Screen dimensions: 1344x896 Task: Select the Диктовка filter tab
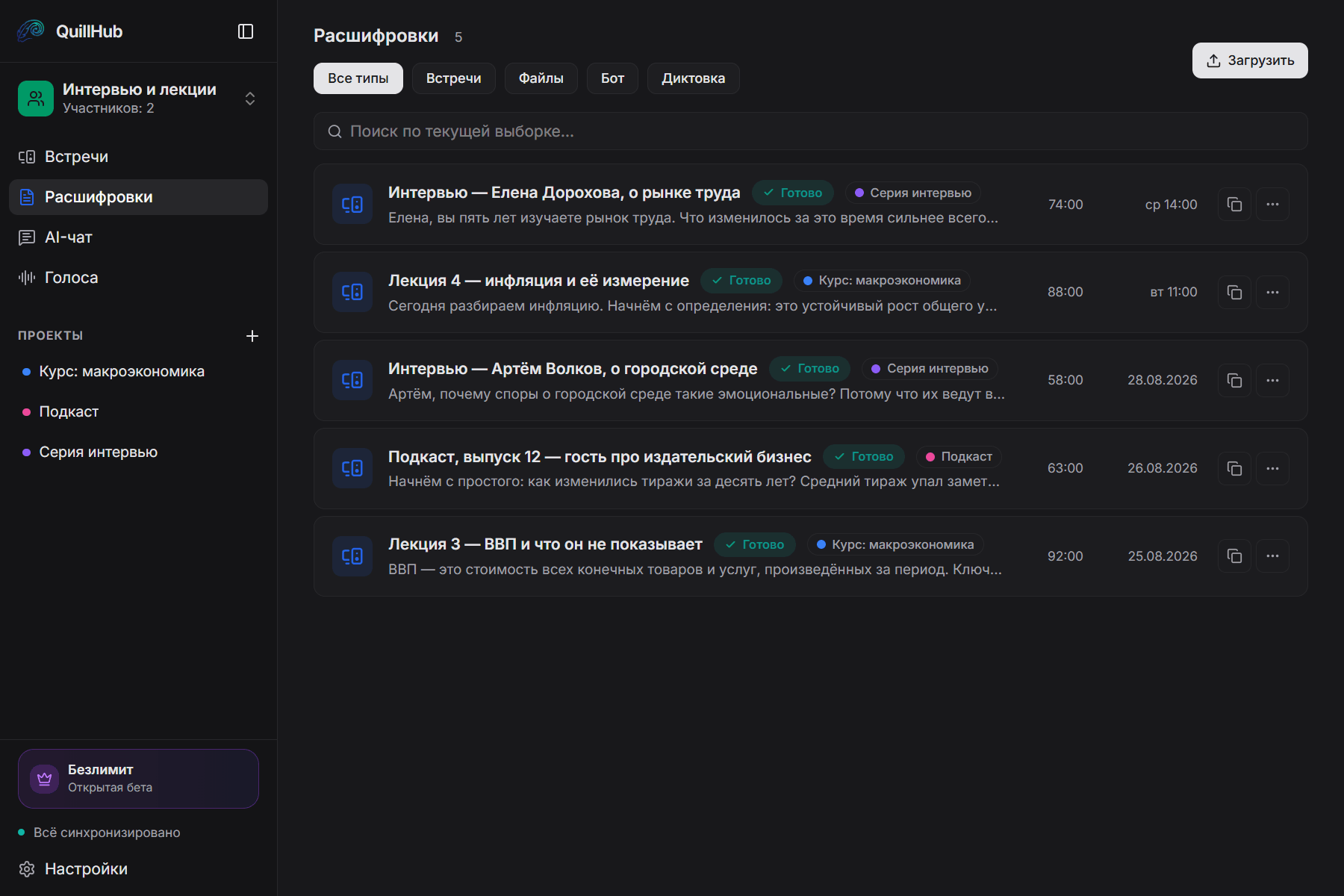tap(694, 78)
